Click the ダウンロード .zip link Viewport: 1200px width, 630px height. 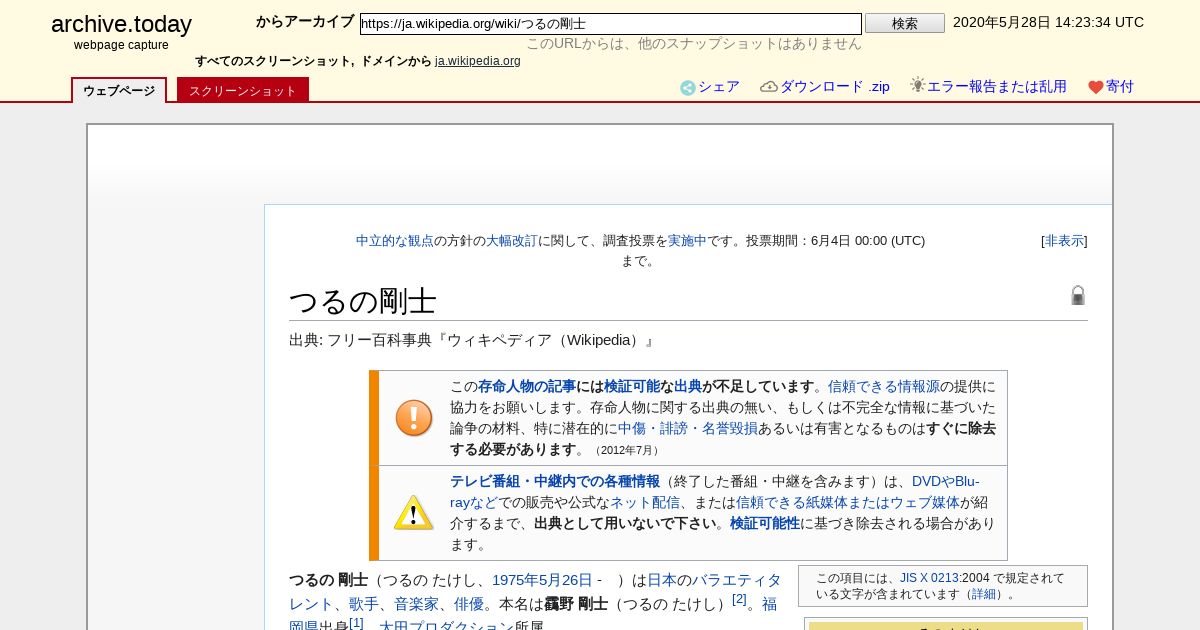835,87
